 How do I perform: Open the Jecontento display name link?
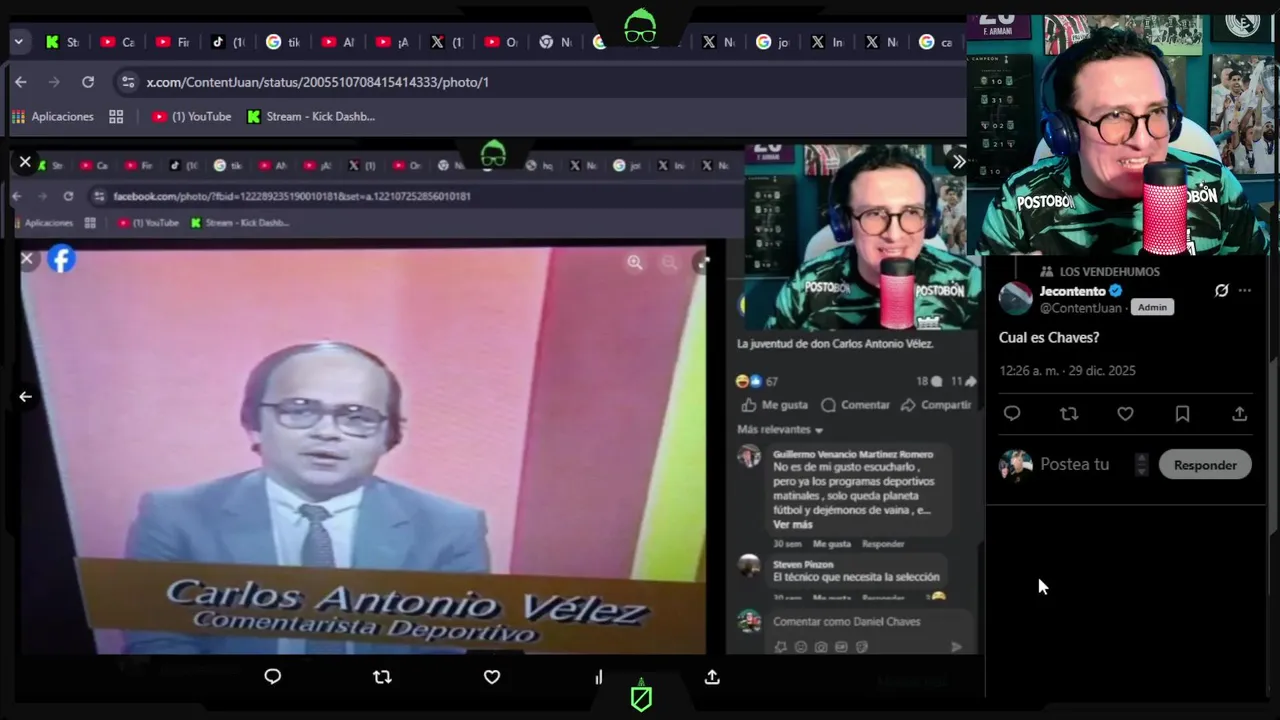coord(1072,291)
